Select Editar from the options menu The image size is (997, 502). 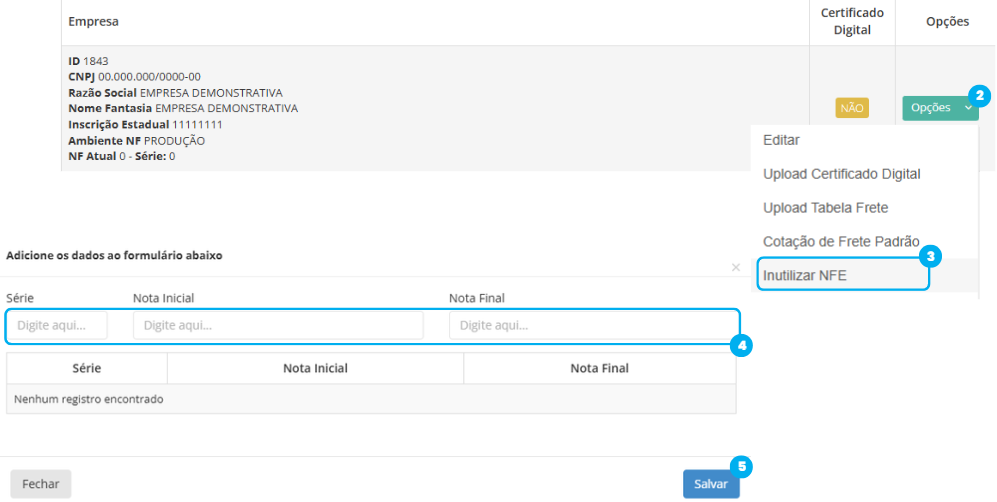tap(781, 140)
